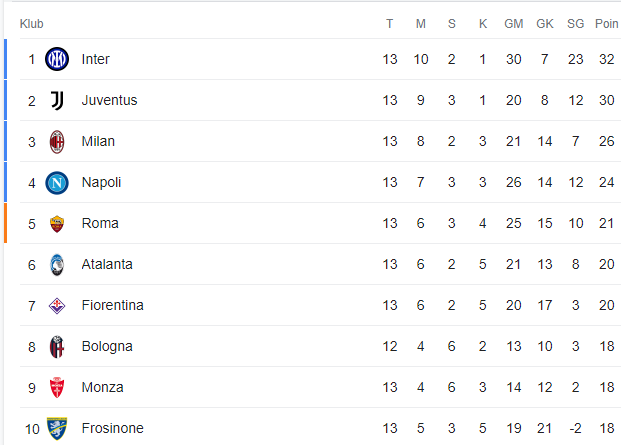Select the Atalanta team name
The height and width of the screenshot is (445, 621).
click(107, 264)
